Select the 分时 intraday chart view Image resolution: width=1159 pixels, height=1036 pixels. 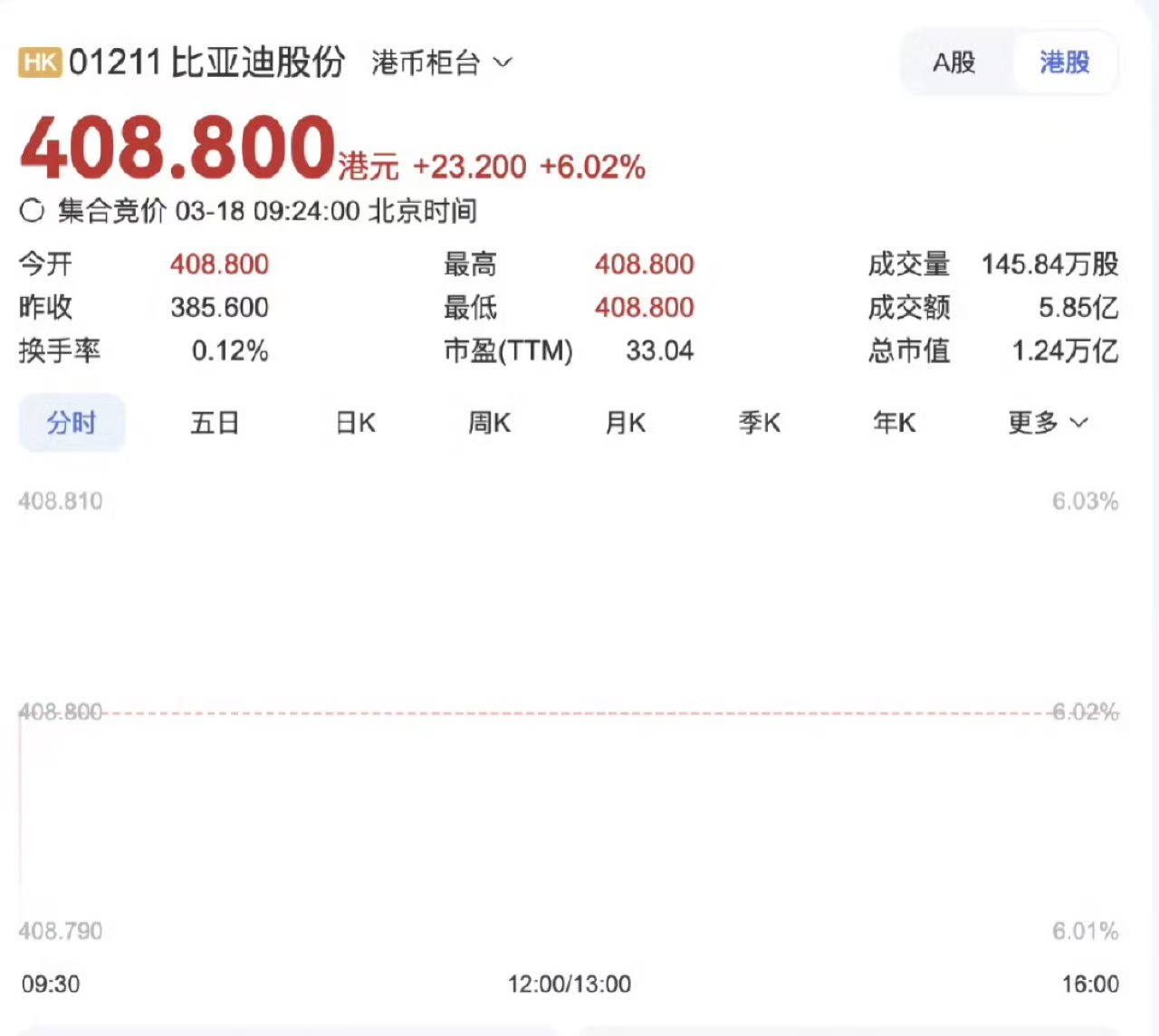pos(72,422)
